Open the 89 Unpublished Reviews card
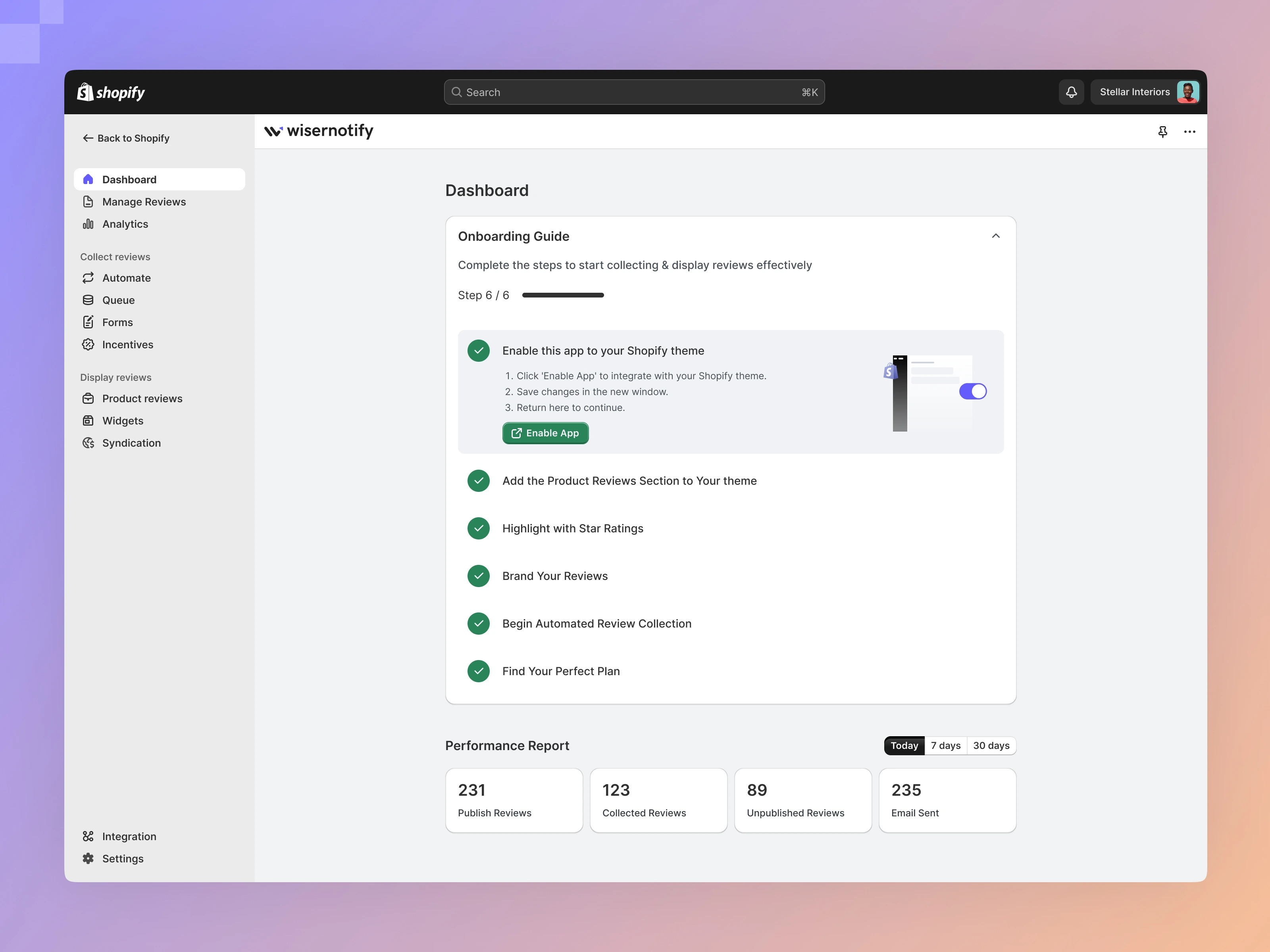The image size is (1270, 952). click(803, 800)
